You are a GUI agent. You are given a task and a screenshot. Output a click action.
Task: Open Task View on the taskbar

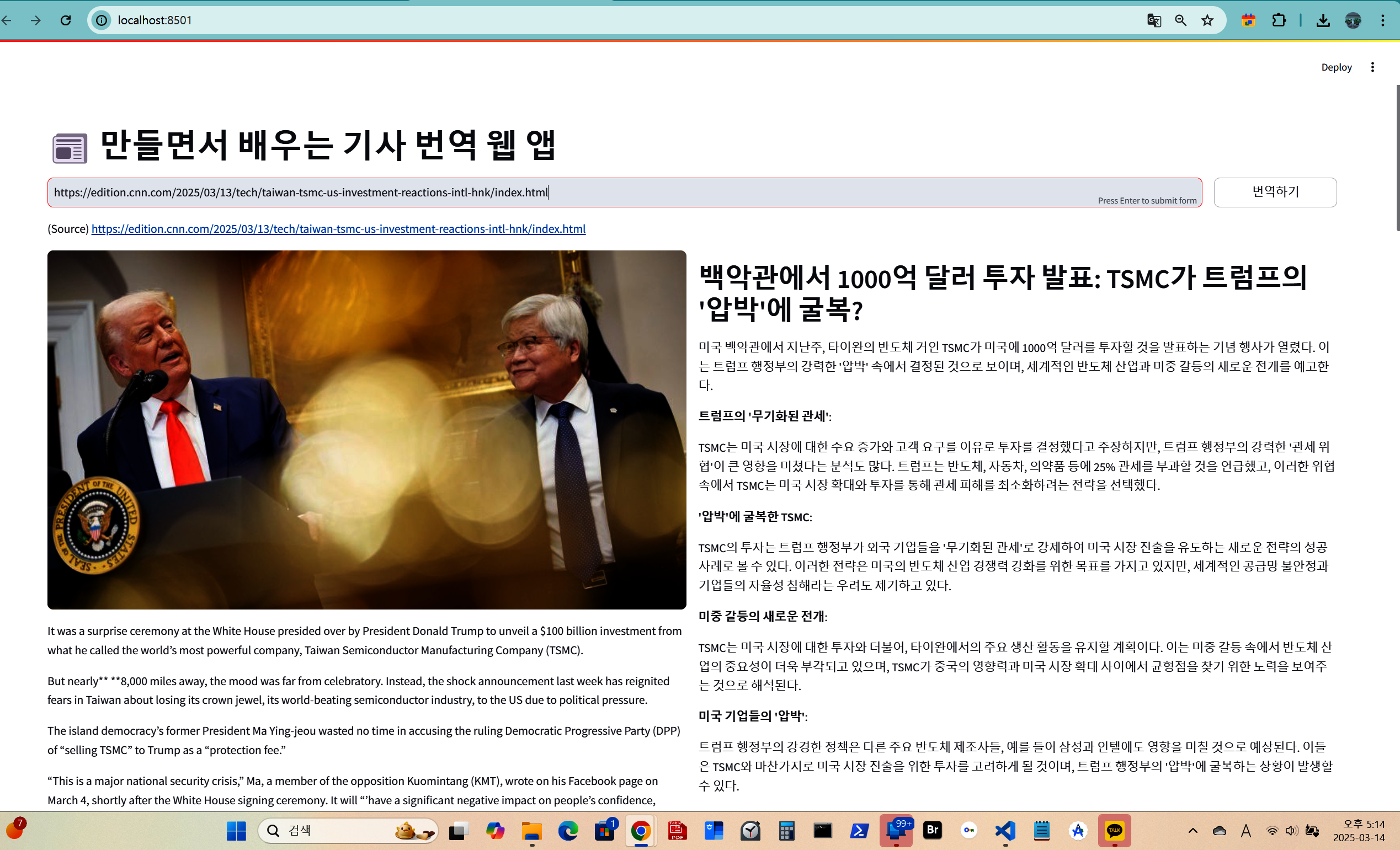pyautogui.click(x=459, y=831)
